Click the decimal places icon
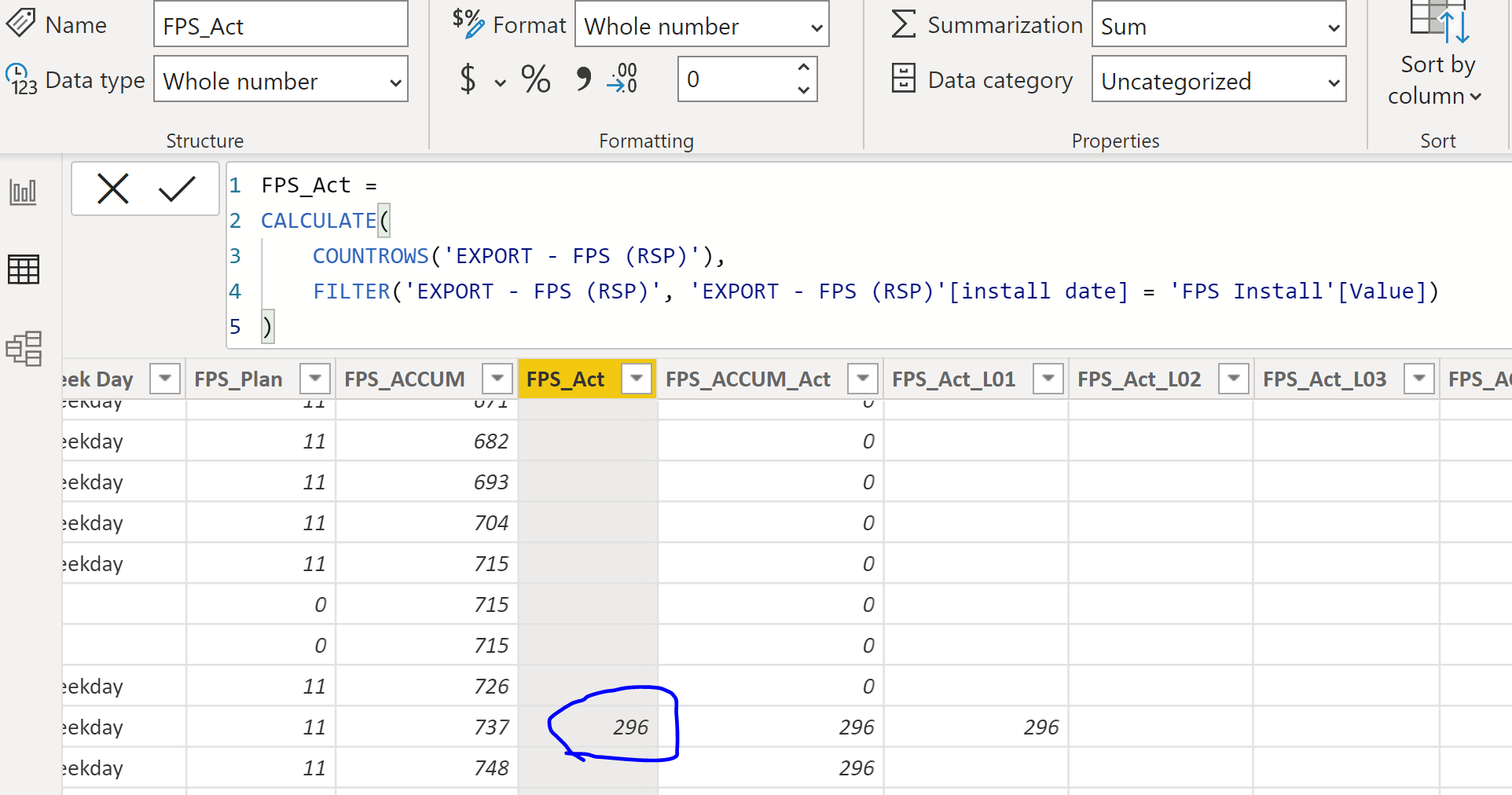The image size is (1512, 795). pos(622,79)
